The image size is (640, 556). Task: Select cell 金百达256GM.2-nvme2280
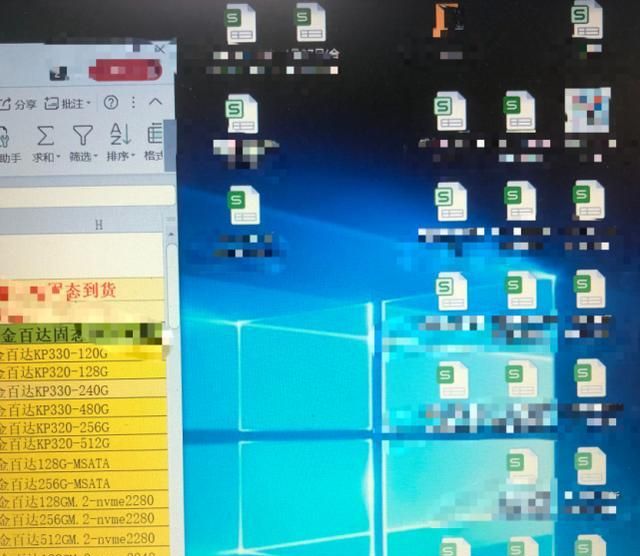point(84,519)
